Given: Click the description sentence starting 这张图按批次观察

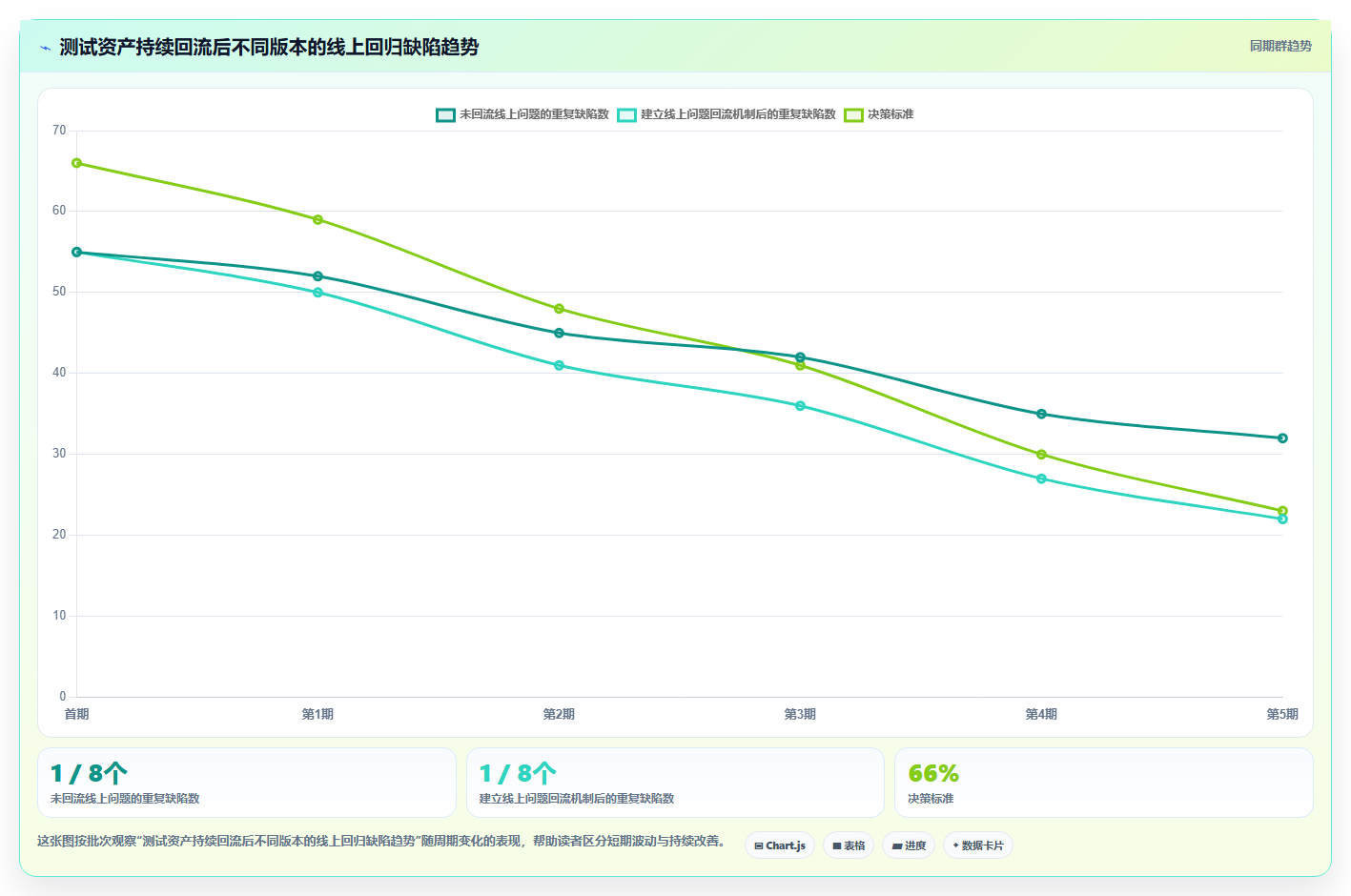Looking at the screenshot, I should click(383, 842).
